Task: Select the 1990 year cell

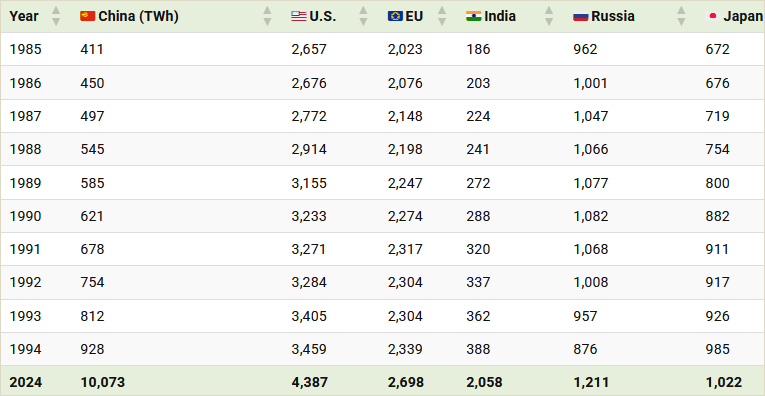Action: [x=25, y=216]
